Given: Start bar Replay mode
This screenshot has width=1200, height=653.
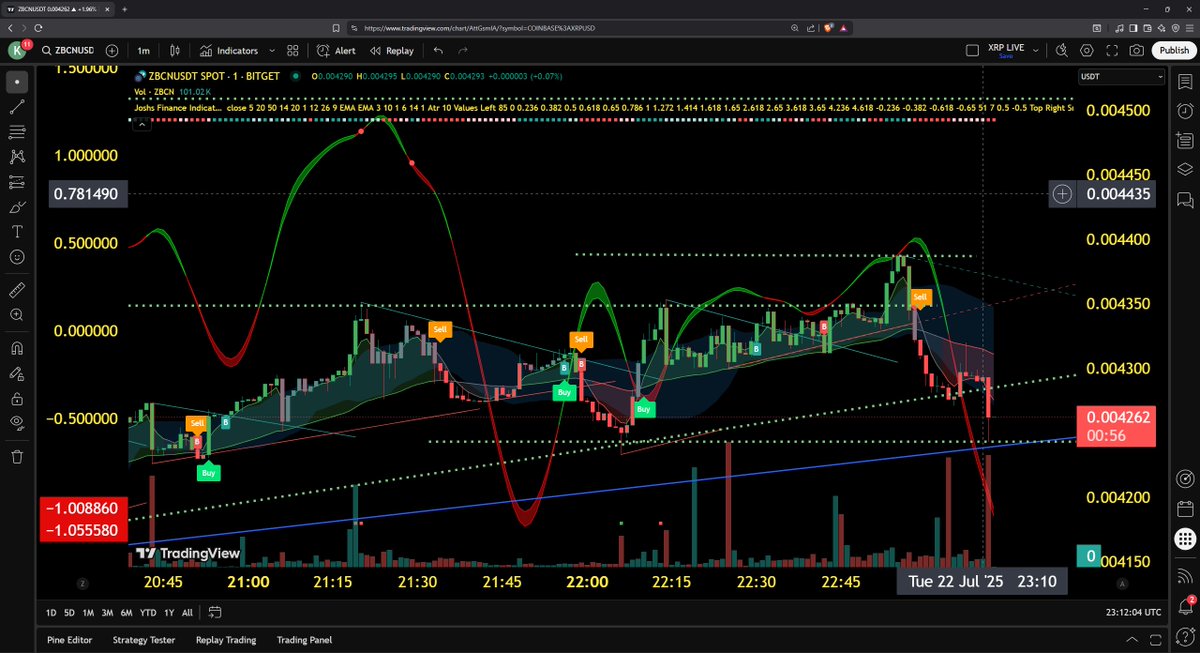Looking at the screenshot, I should pyautogui.click(x=391, y=50).
